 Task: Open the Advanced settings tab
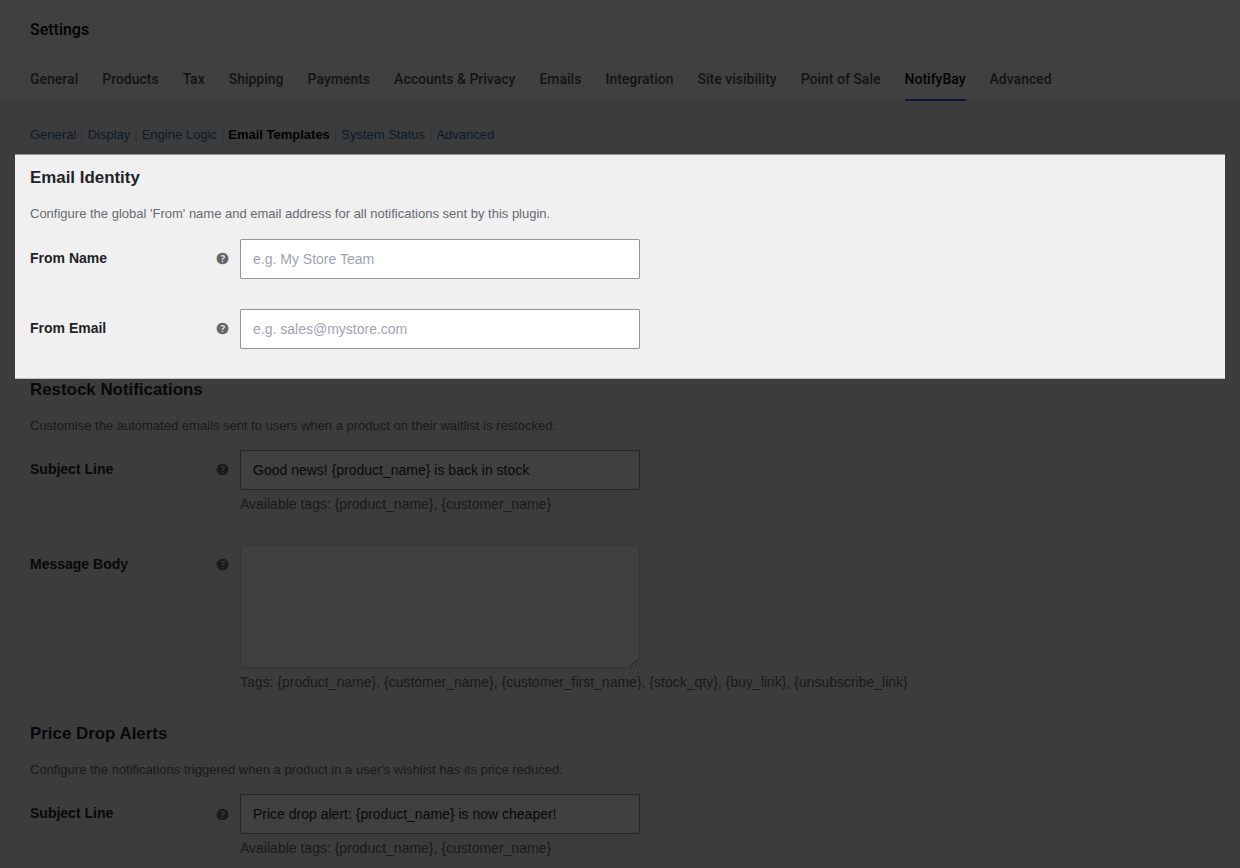click(1020, 79)
